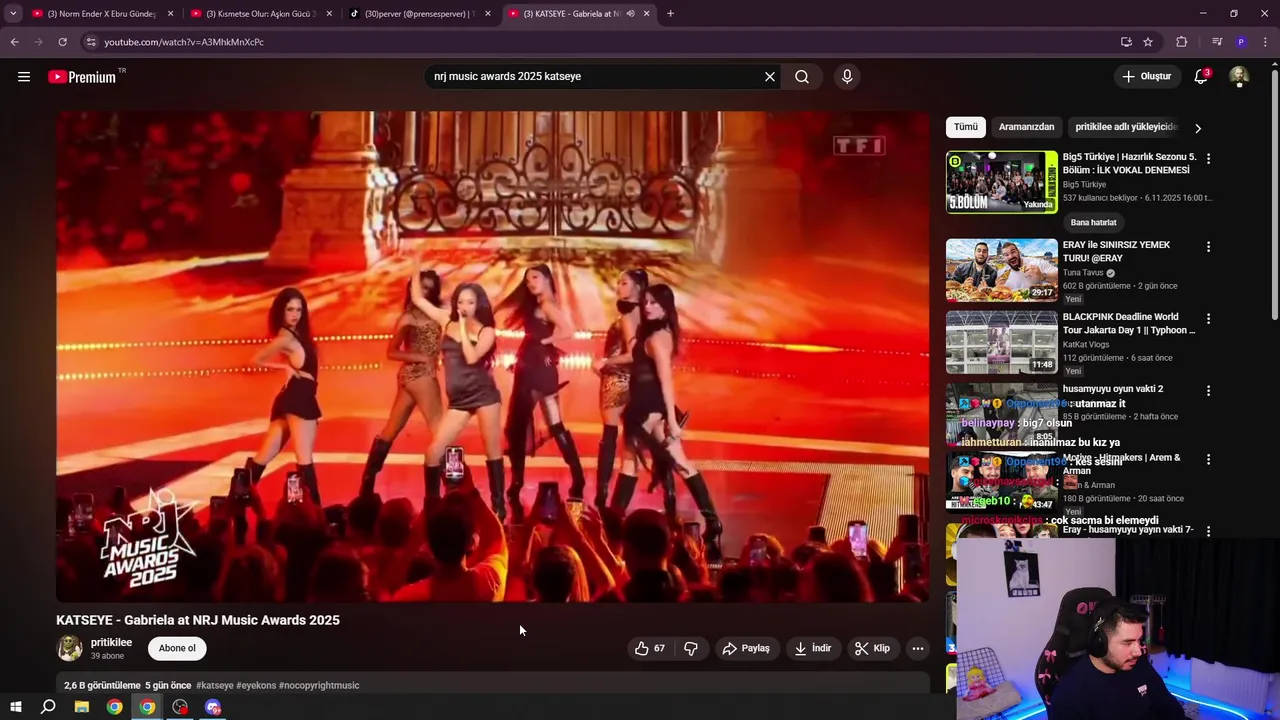
Task: Select the Tümü filter chip
Action: 966,127
